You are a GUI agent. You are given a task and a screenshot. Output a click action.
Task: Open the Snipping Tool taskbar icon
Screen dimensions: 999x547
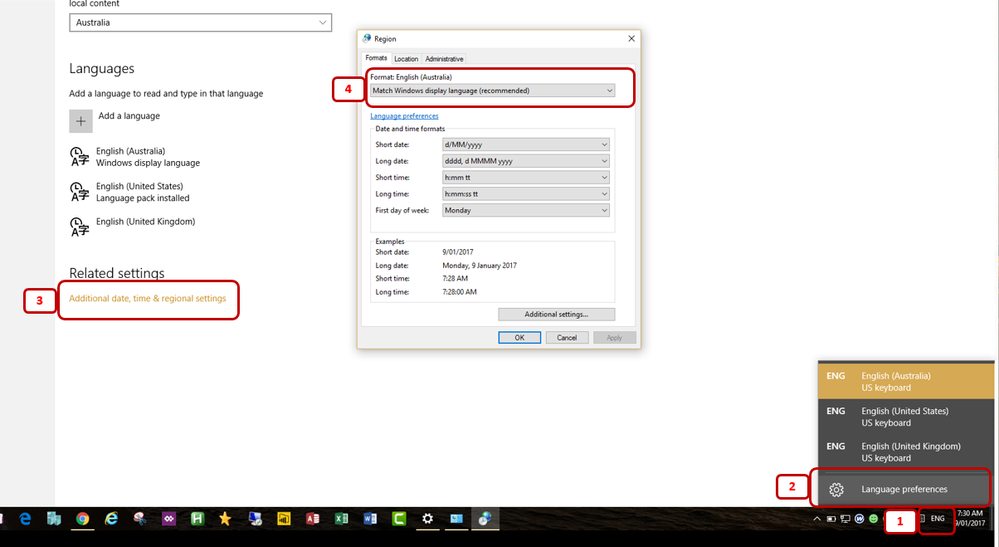click(x=140, y=519)
